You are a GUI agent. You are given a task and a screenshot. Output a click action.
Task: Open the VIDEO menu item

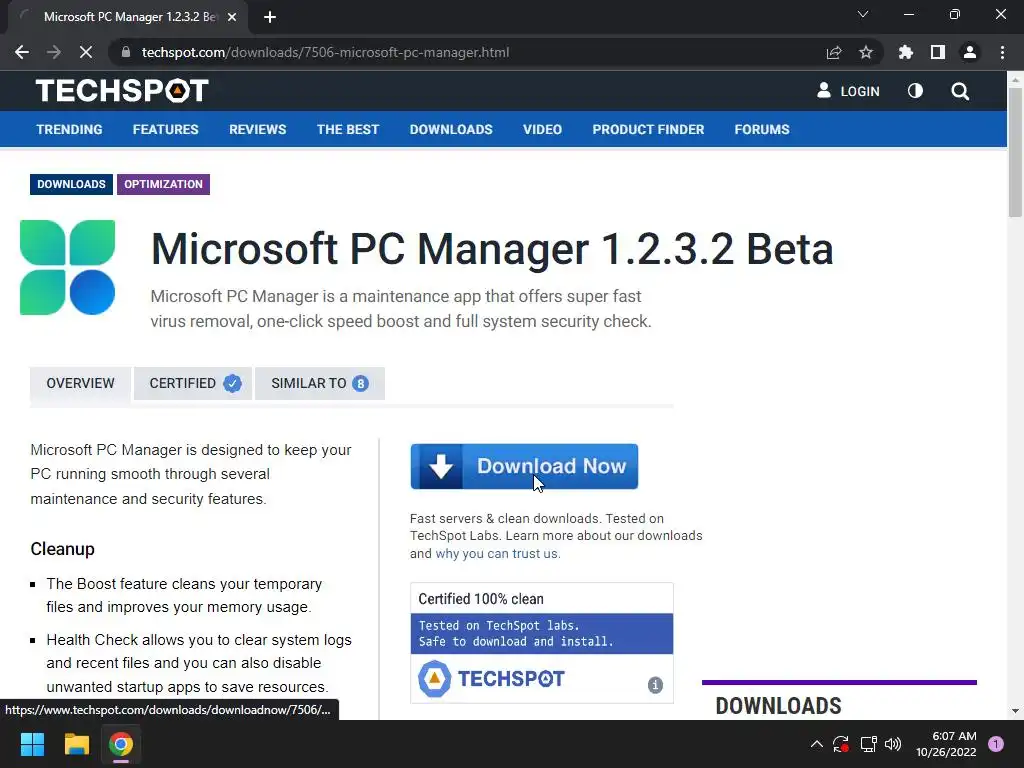click(x=542, y=129)
